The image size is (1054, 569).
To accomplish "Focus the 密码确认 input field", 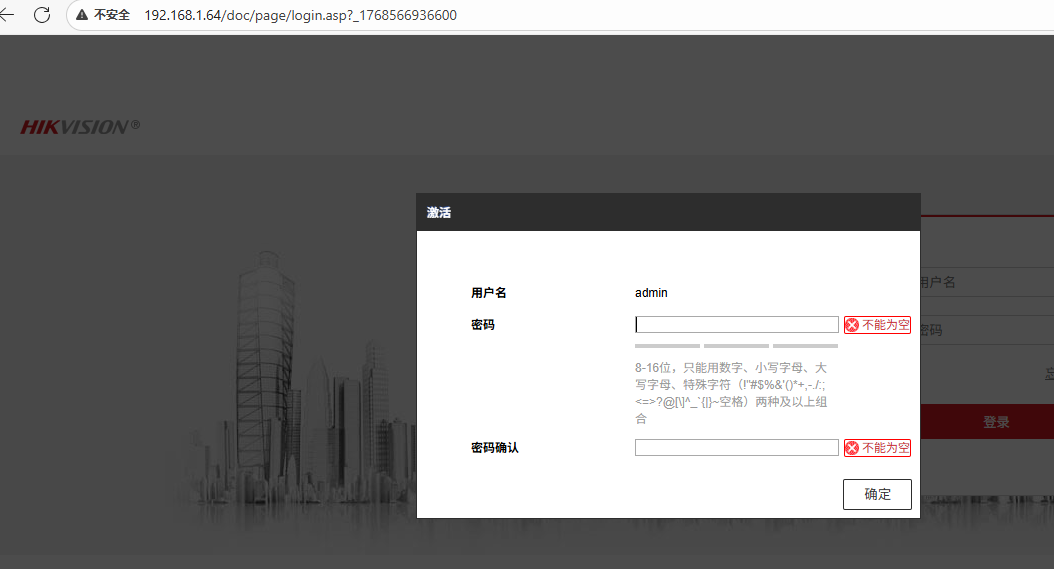I will point(736,448).
